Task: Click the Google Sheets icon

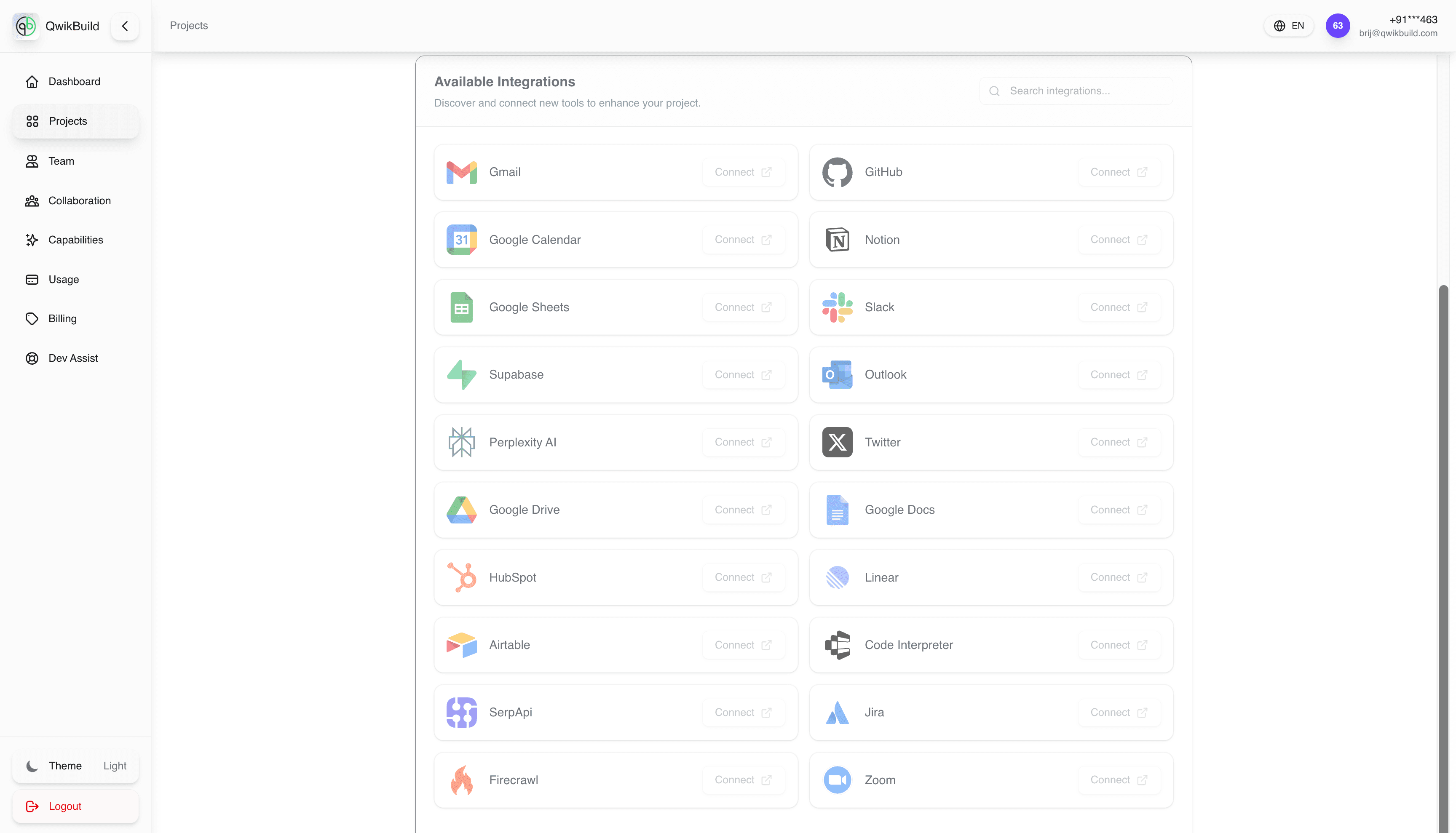Action: (461, 307)
